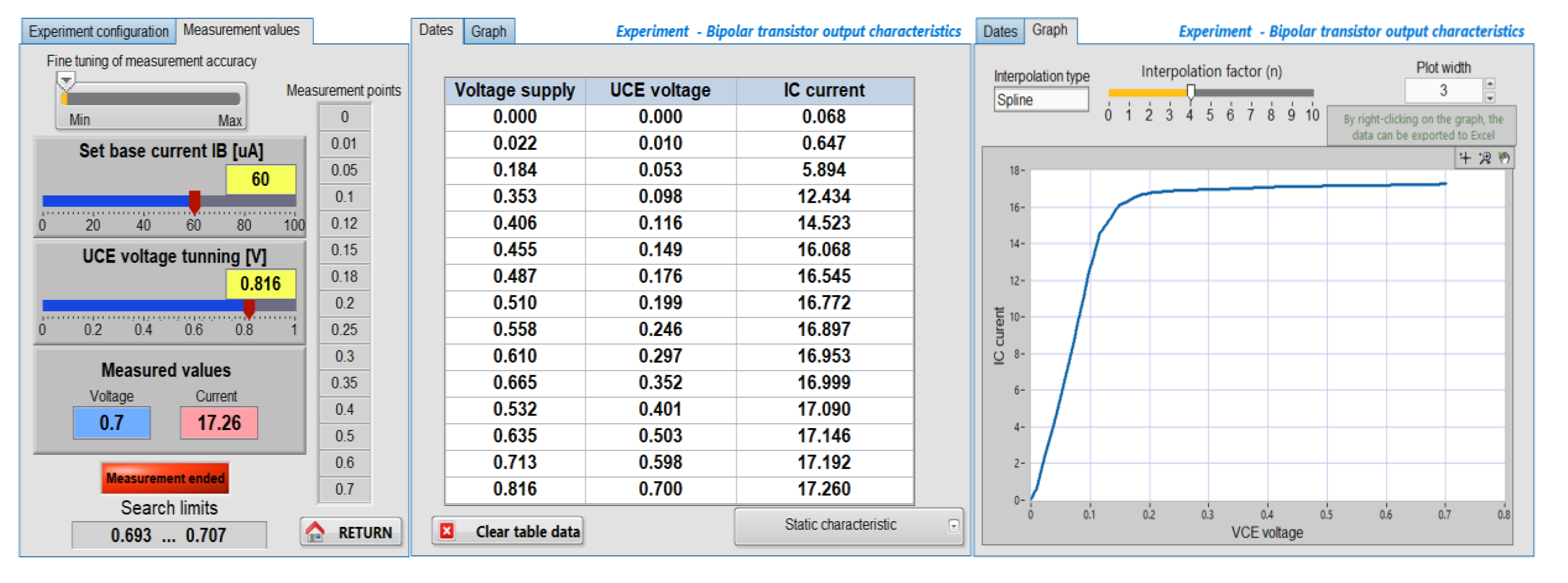Switch to the Dates tab in the right panel
The image size is (1568, 583).
pos(1001,31)
